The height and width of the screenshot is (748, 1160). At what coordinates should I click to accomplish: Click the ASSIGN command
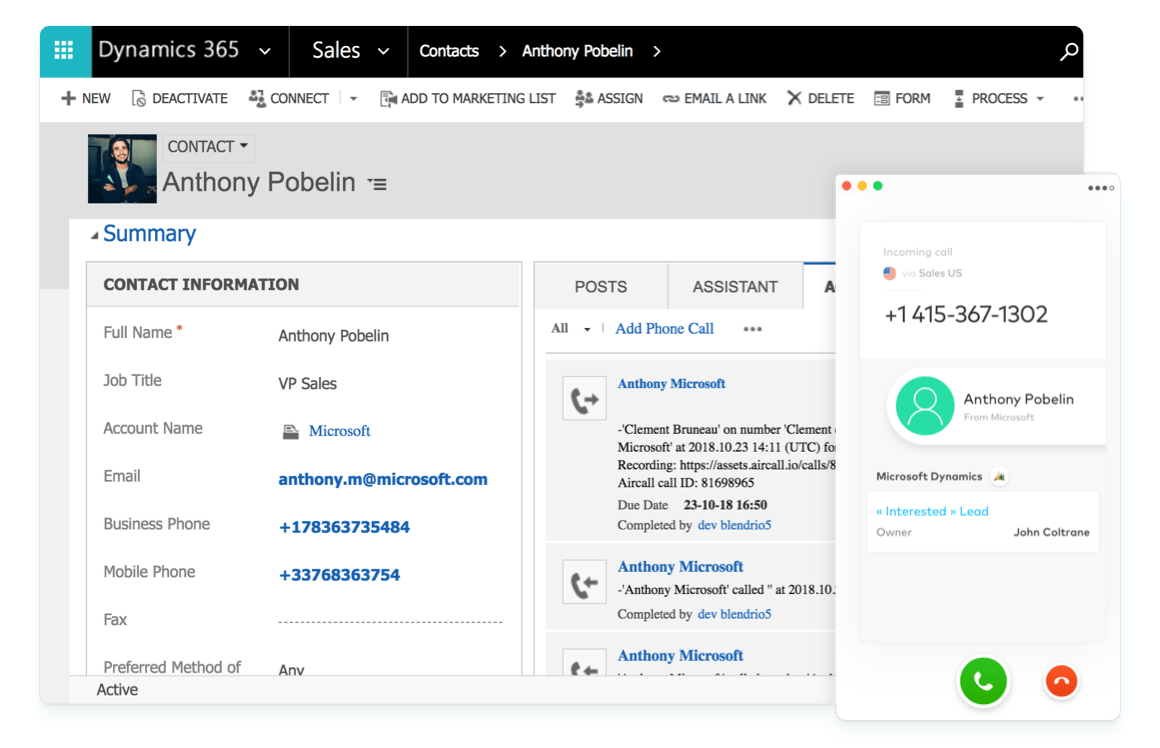[609, 98]
